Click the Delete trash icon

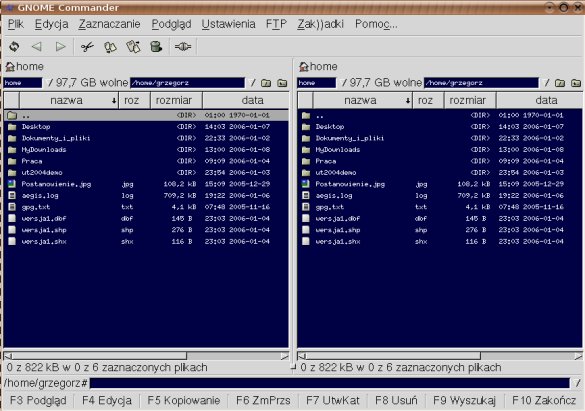coord(156,47)
